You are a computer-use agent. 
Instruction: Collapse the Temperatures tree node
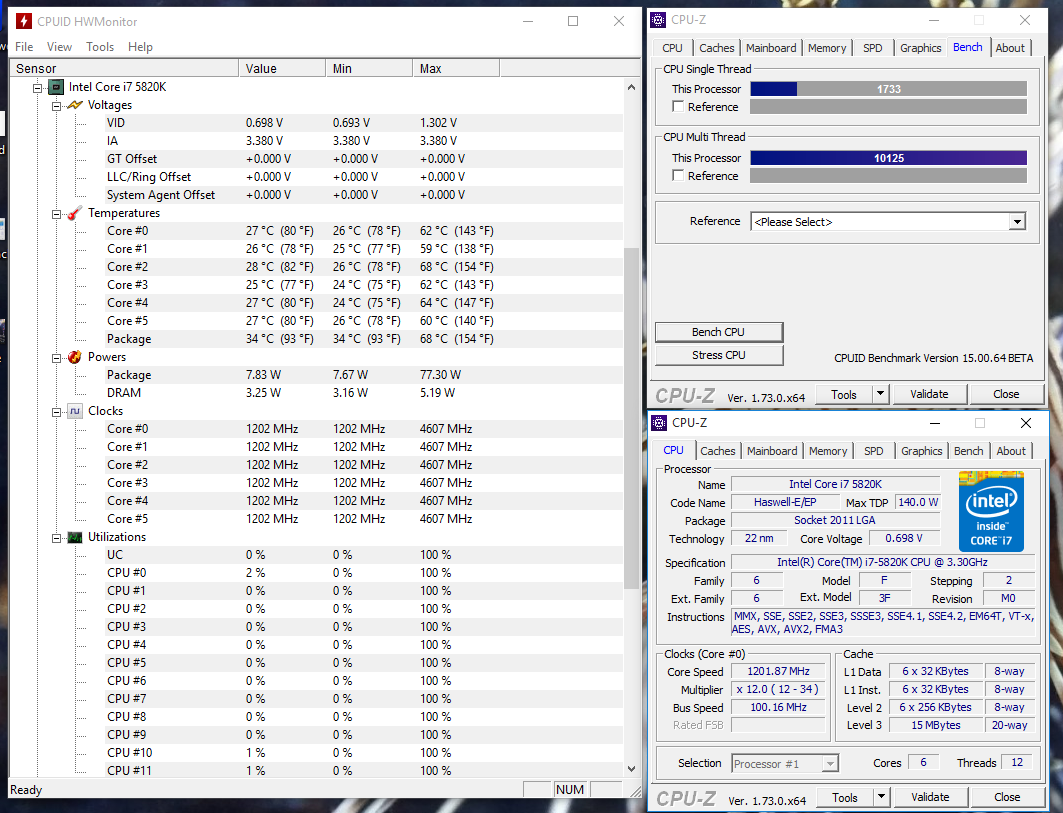(56, 213)
